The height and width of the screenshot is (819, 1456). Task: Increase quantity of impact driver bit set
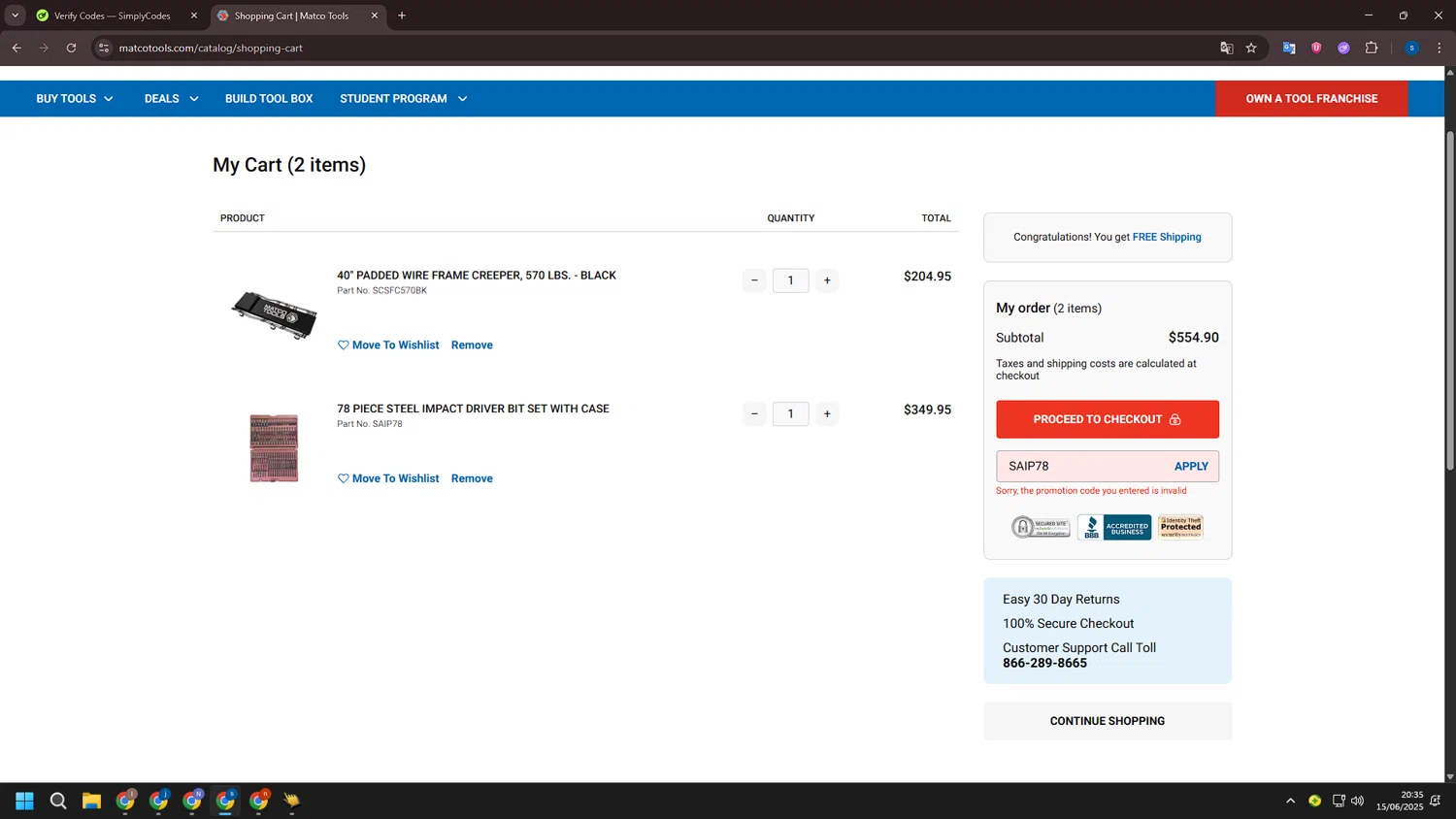(827, 413)
